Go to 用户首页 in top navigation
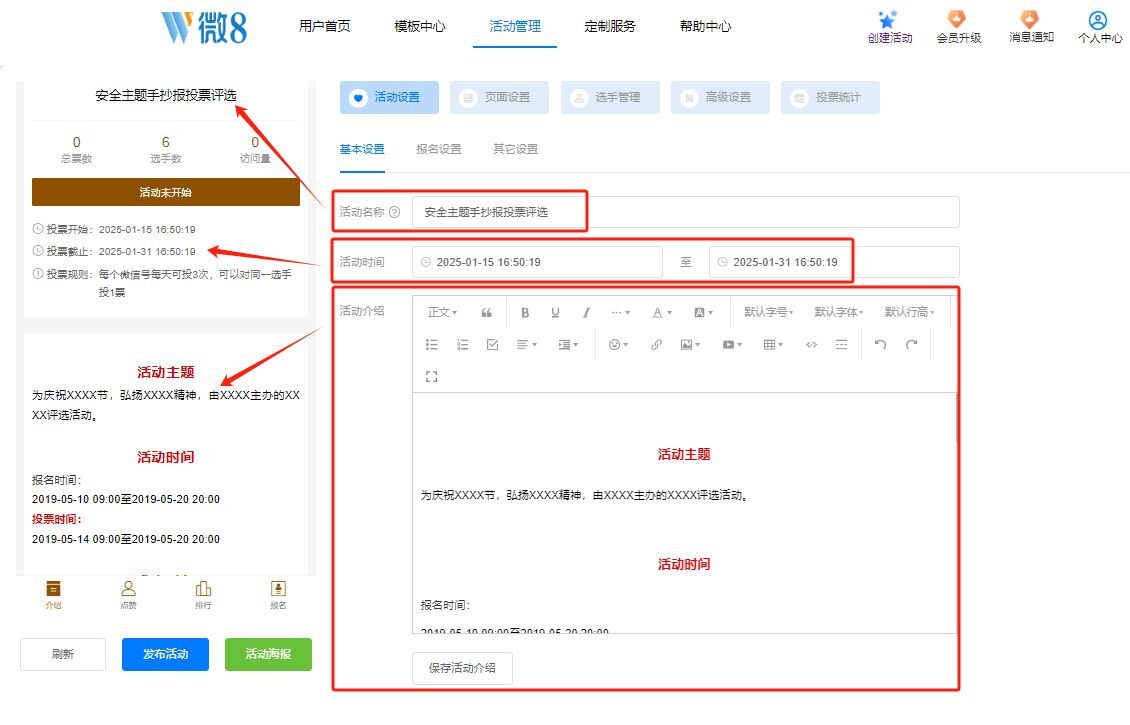1130x725 pixels. point(324,27)
